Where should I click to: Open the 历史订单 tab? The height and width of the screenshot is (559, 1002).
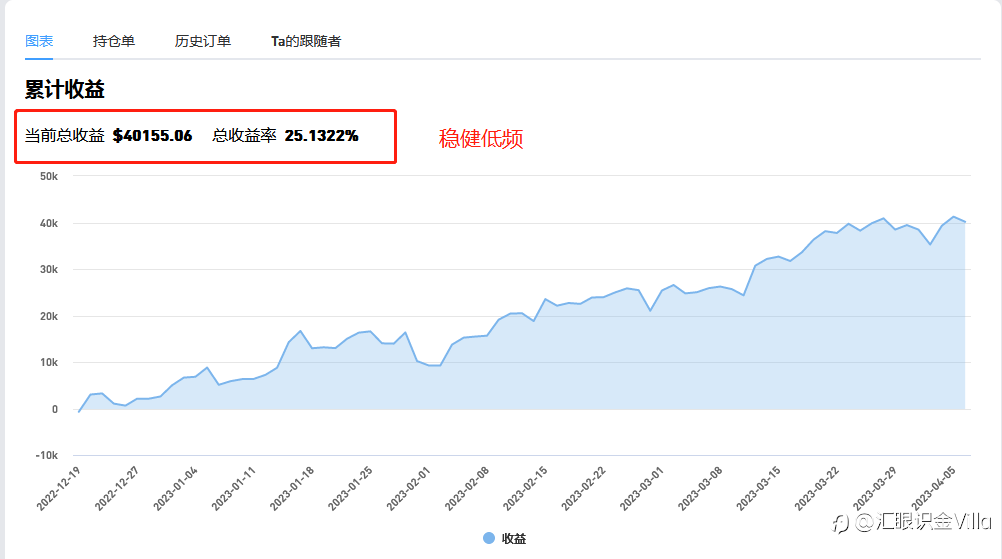(203, 42)
